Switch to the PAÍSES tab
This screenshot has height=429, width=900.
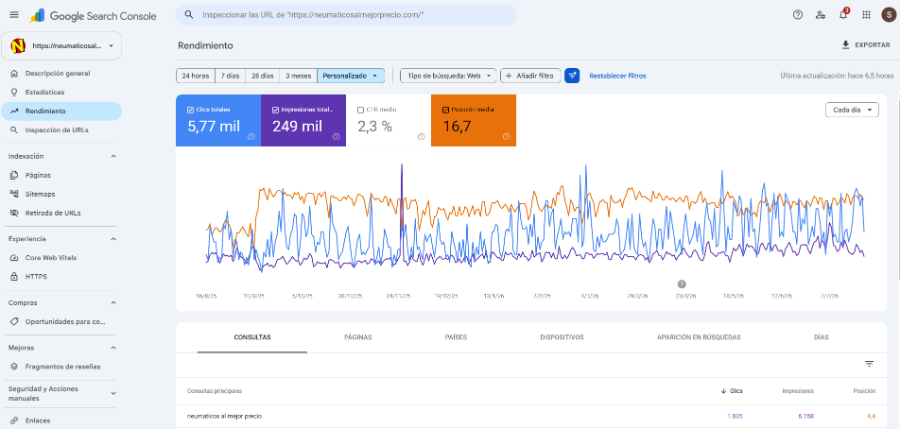click(456, 337)
